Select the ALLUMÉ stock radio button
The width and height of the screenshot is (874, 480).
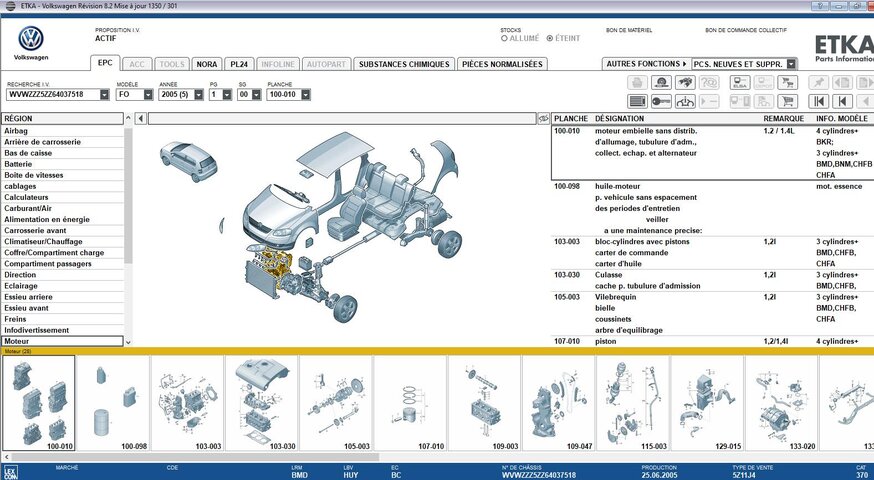[504, 39]
